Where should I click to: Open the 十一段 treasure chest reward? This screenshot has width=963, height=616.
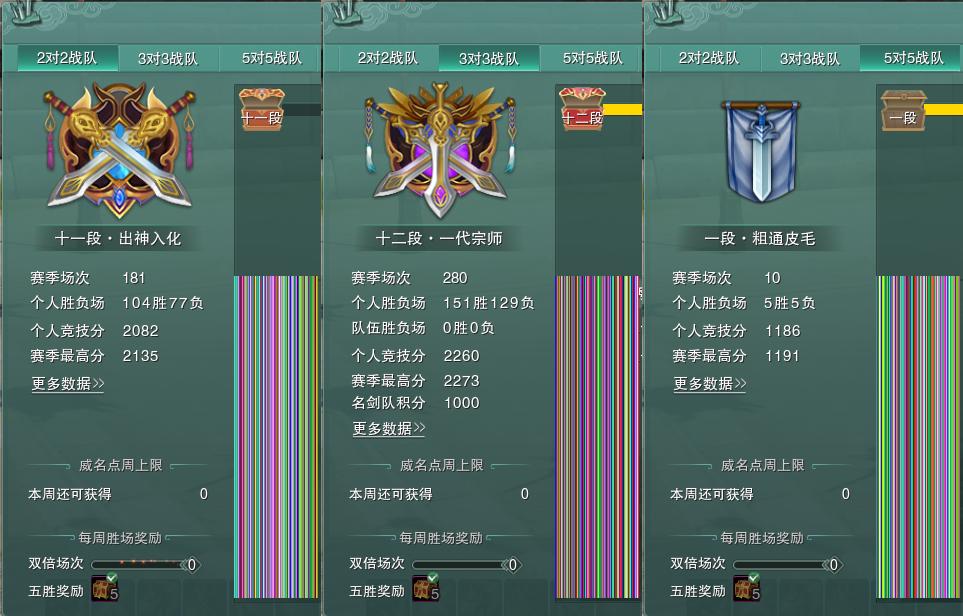(x=262, y=109)
